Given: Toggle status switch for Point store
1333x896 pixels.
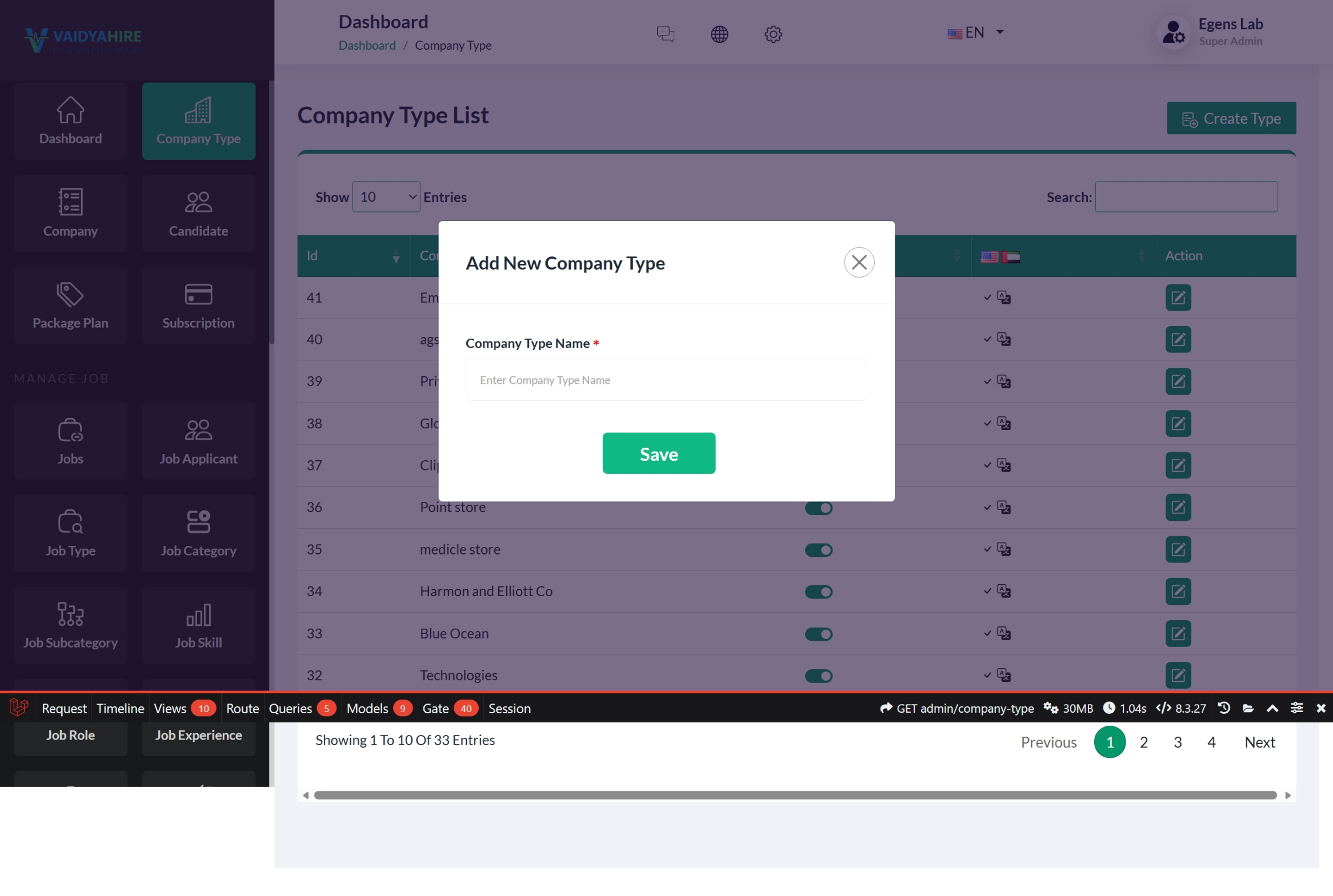Looking at the screenshot, I should (x=819, y=508).
